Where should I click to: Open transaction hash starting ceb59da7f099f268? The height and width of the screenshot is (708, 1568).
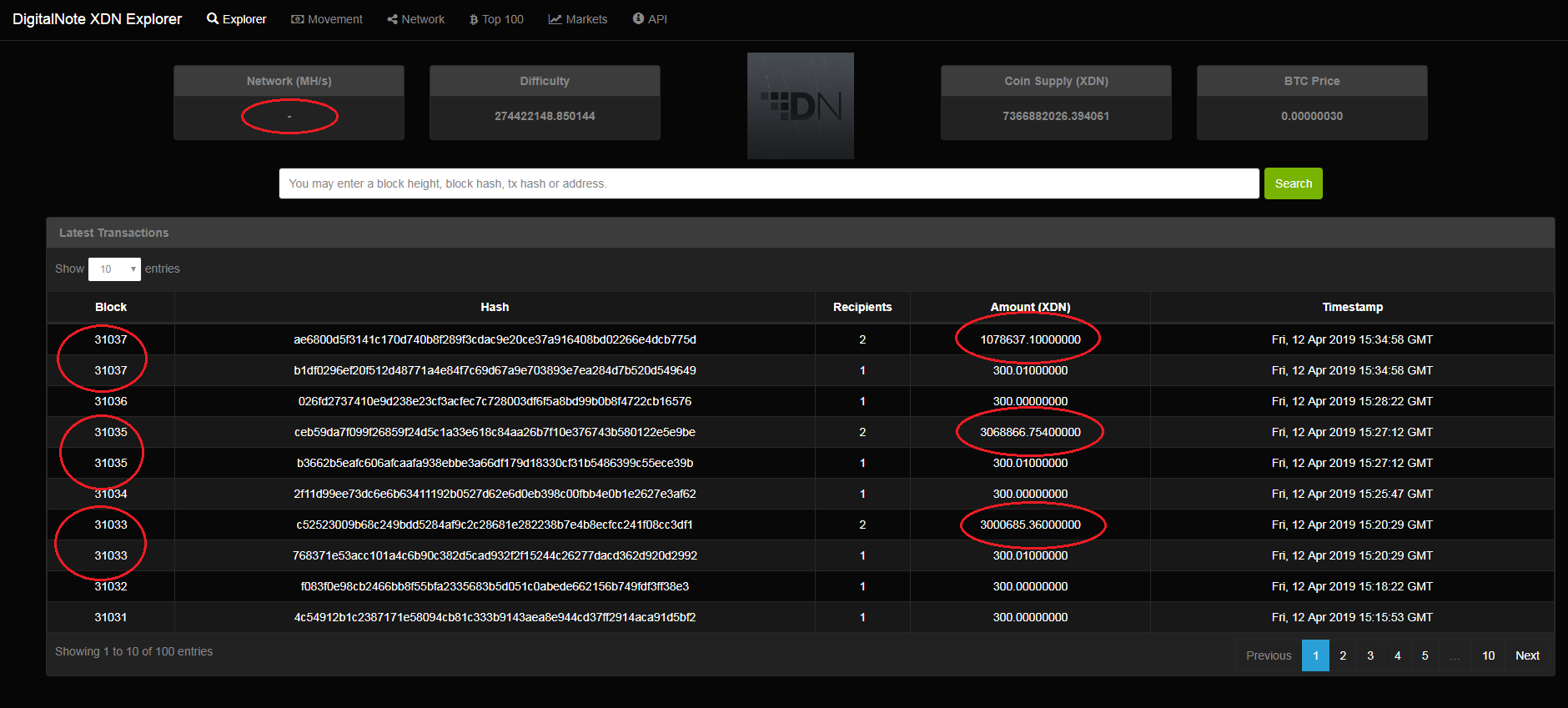tap(495, 432)
